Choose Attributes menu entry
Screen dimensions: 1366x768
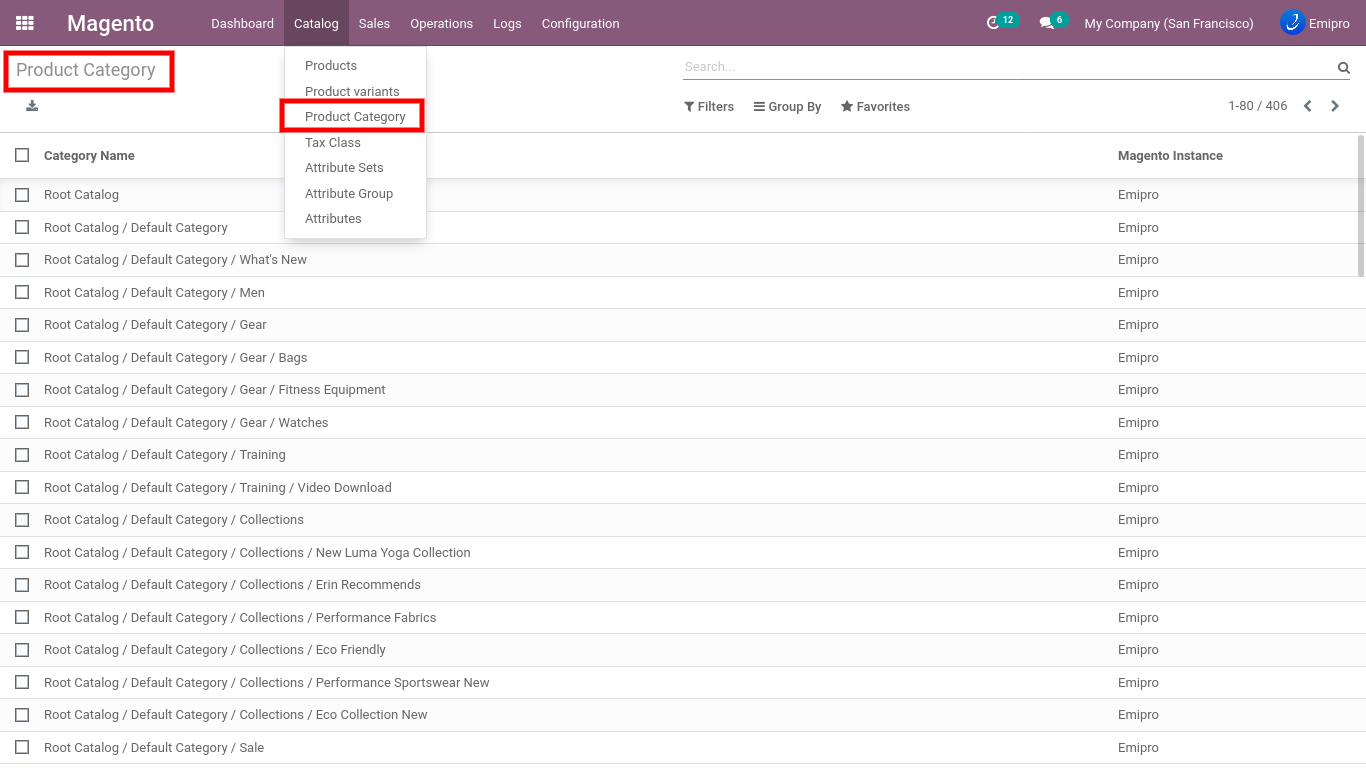click(333, 218)
